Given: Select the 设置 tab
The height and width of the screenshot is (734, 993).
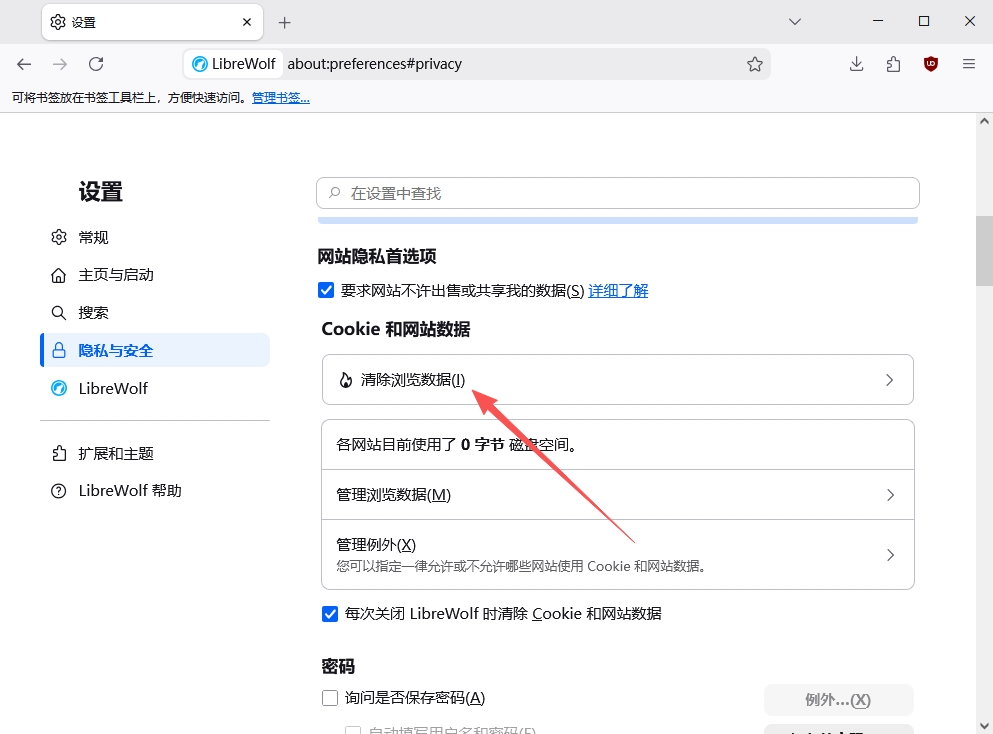Looking at the screenshot, I should click(152, 22).
